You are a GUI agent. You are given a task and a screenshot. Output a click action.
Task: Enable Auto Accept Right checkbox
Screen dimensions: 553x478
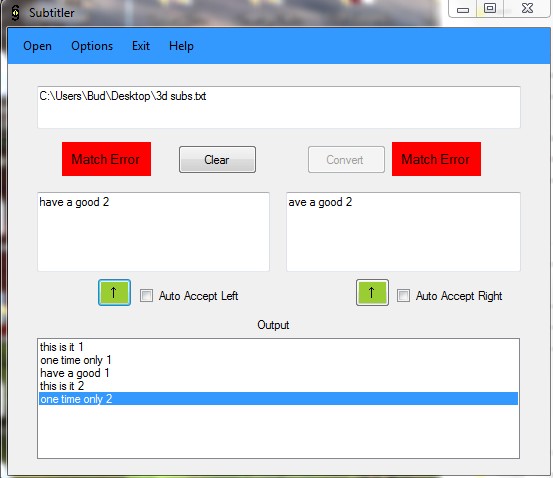click(403, 296)
